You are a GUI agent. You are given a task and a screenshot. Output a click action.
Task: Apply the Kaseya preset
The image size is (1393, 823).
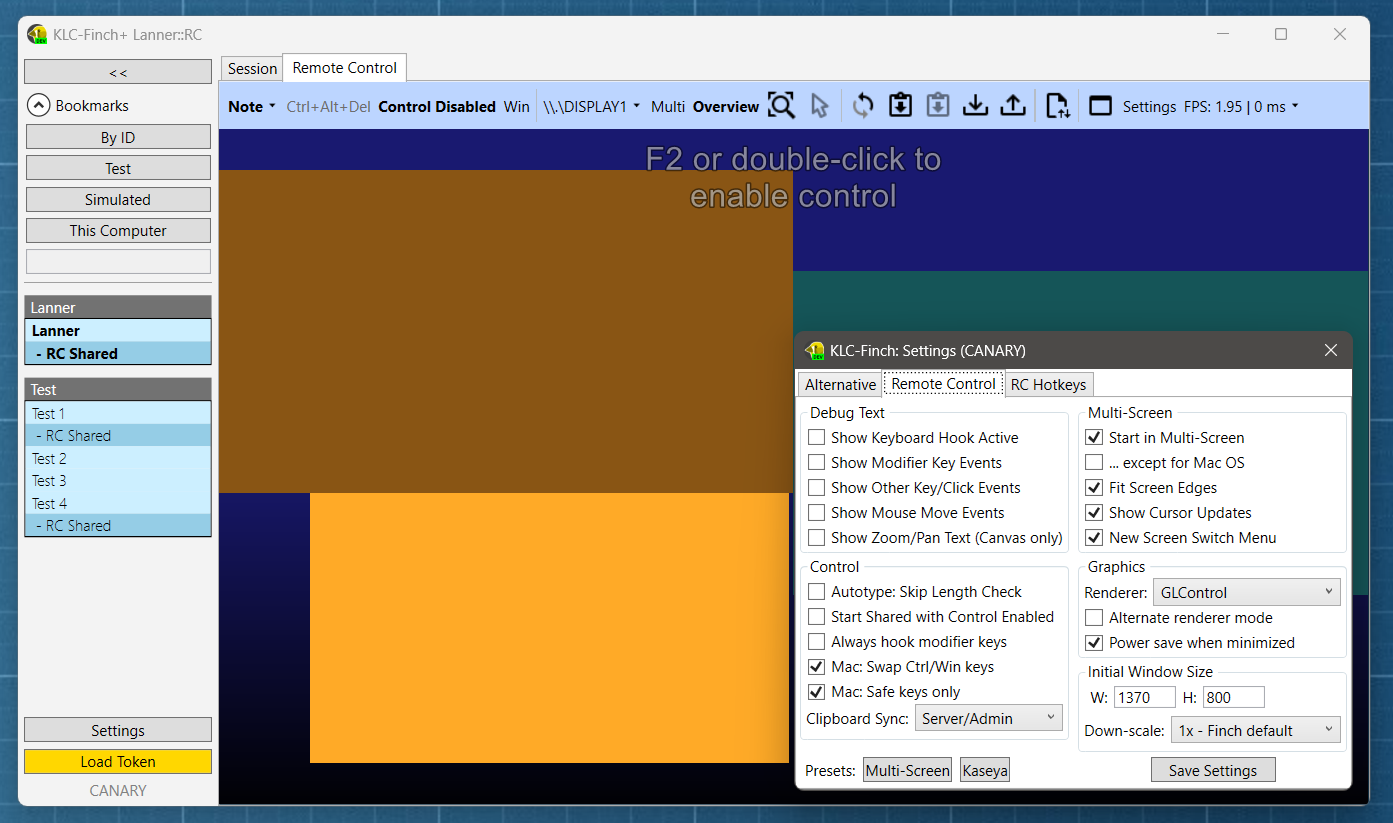click(985, 770)
